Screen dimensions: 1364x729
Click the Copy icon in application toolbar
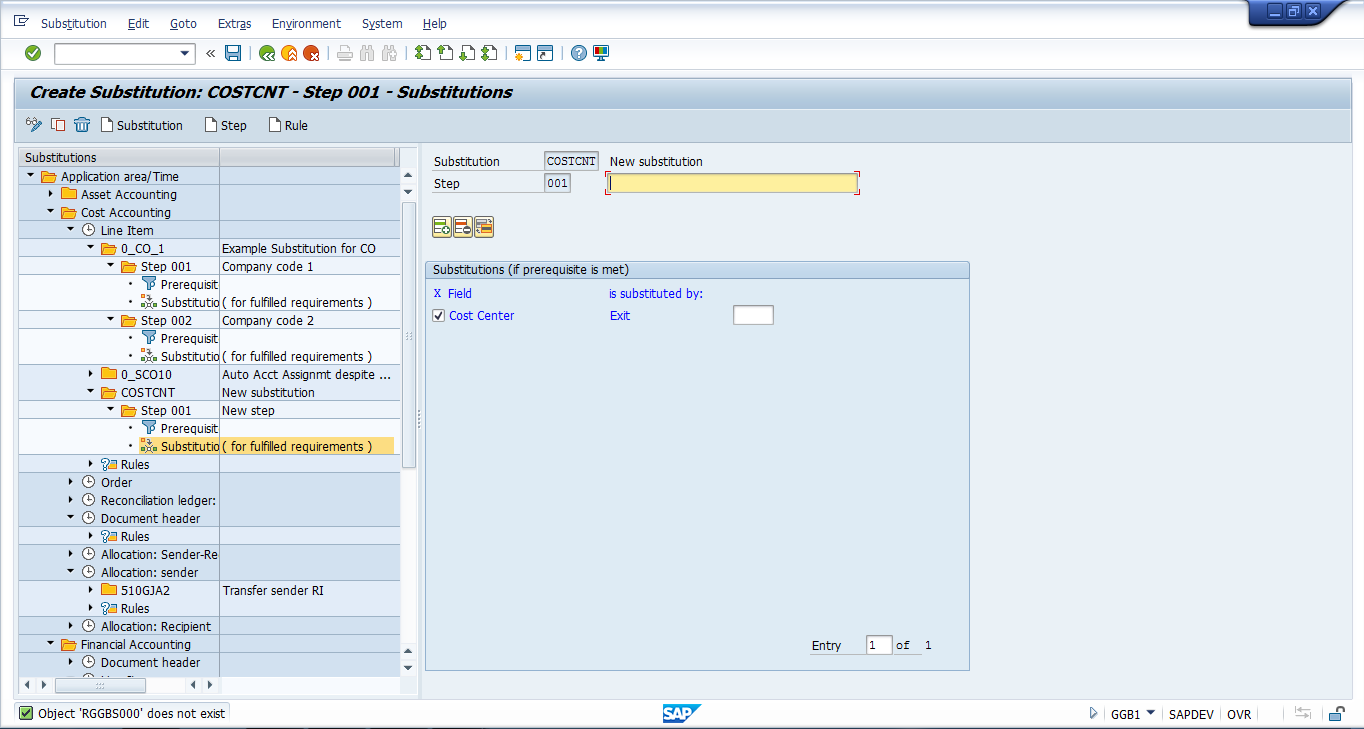coord(58,125)
